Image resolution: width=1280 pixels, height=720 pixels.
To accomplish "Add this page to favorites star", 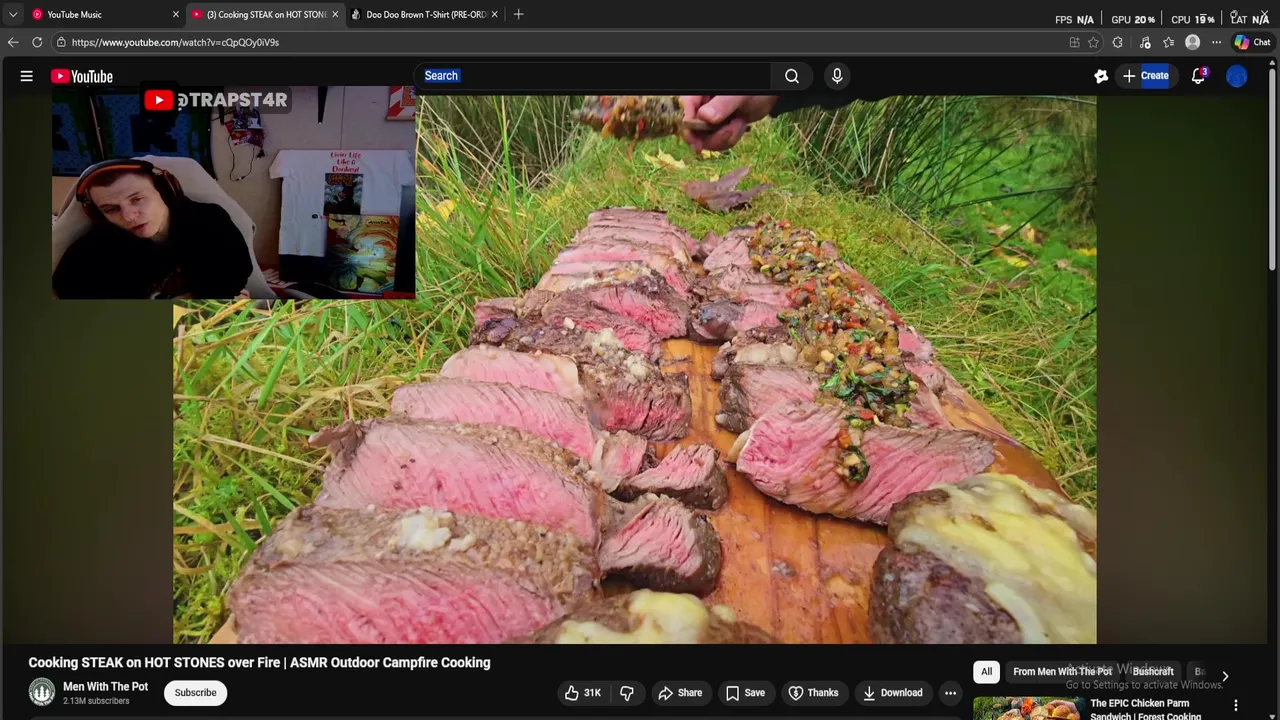I will [1094, 42].
